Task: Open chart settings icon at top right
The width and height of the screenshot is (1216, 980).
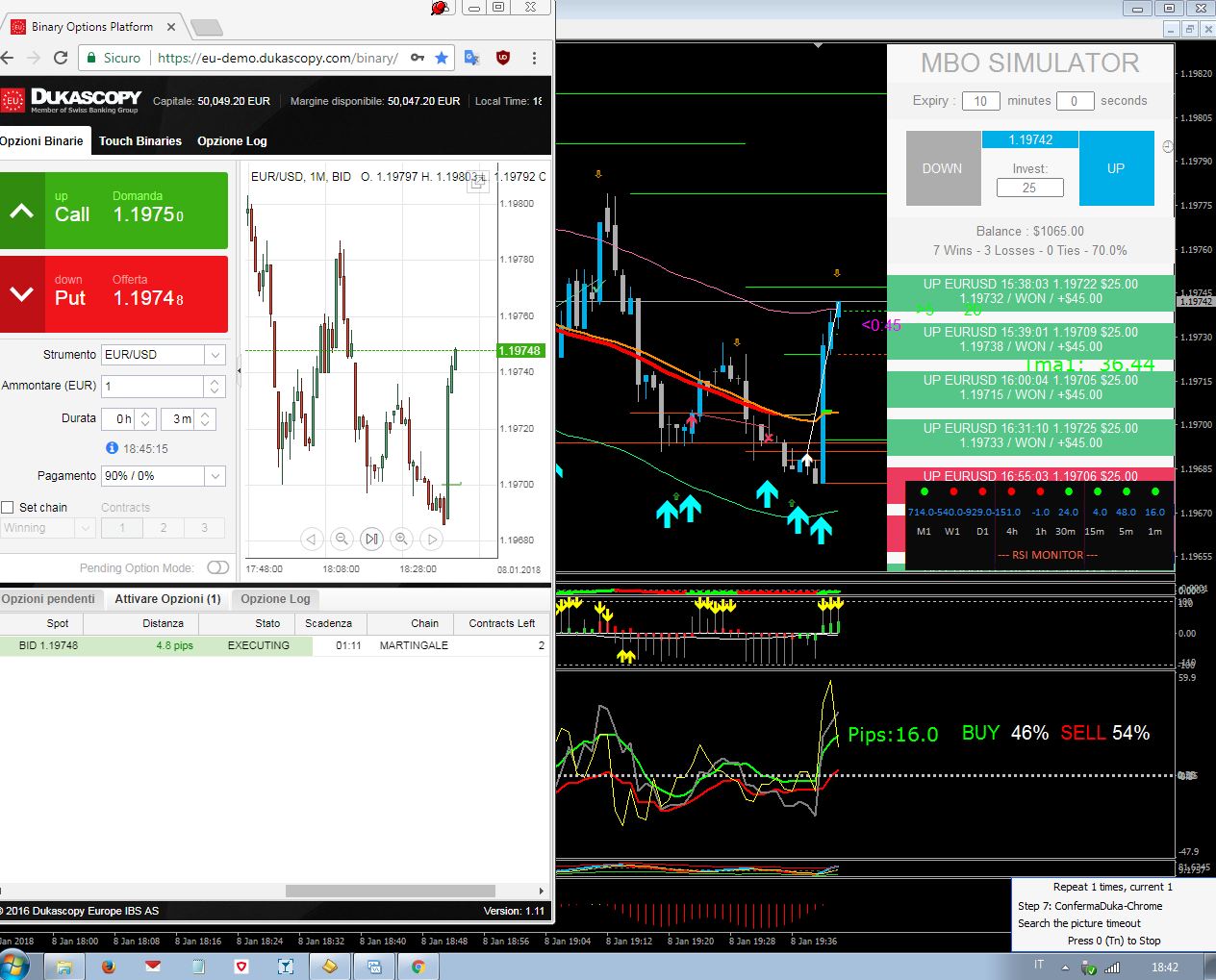Action: pyautogui.click(x=478, y=183)
